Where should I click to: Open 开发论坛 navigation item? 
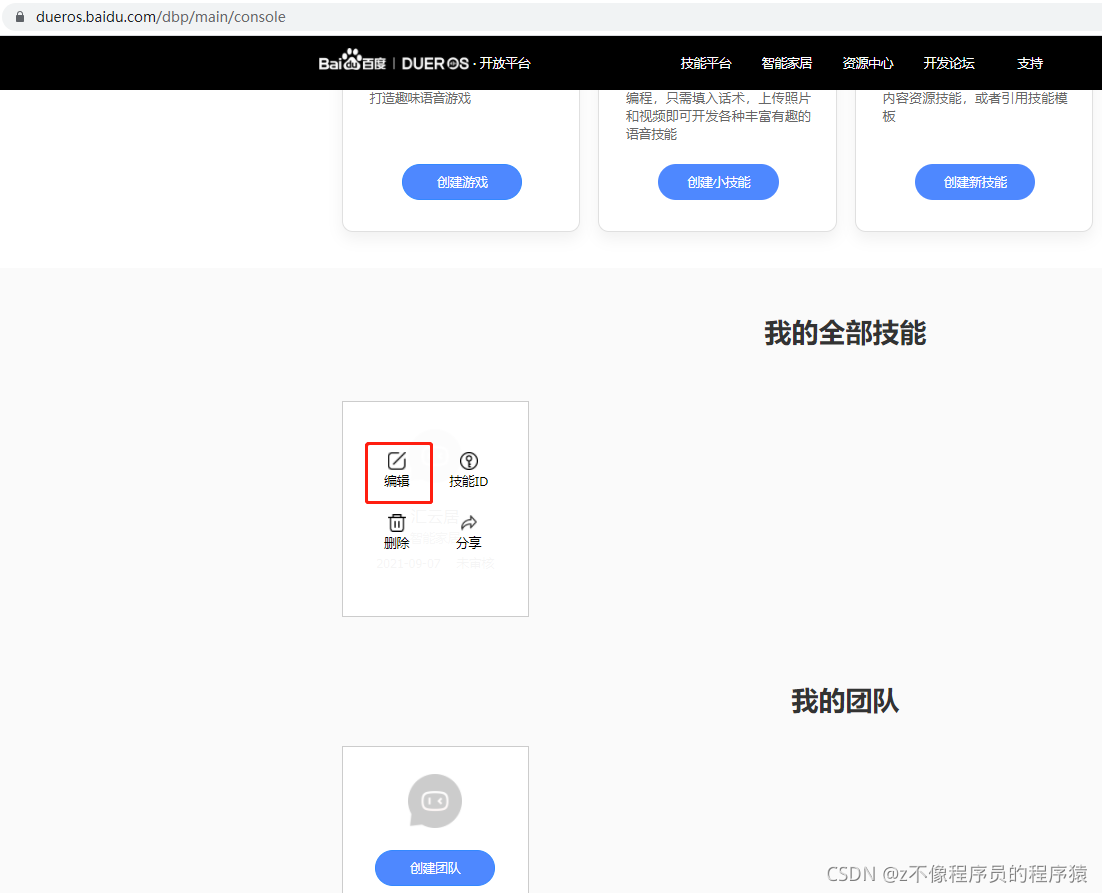tap(949, 63)
